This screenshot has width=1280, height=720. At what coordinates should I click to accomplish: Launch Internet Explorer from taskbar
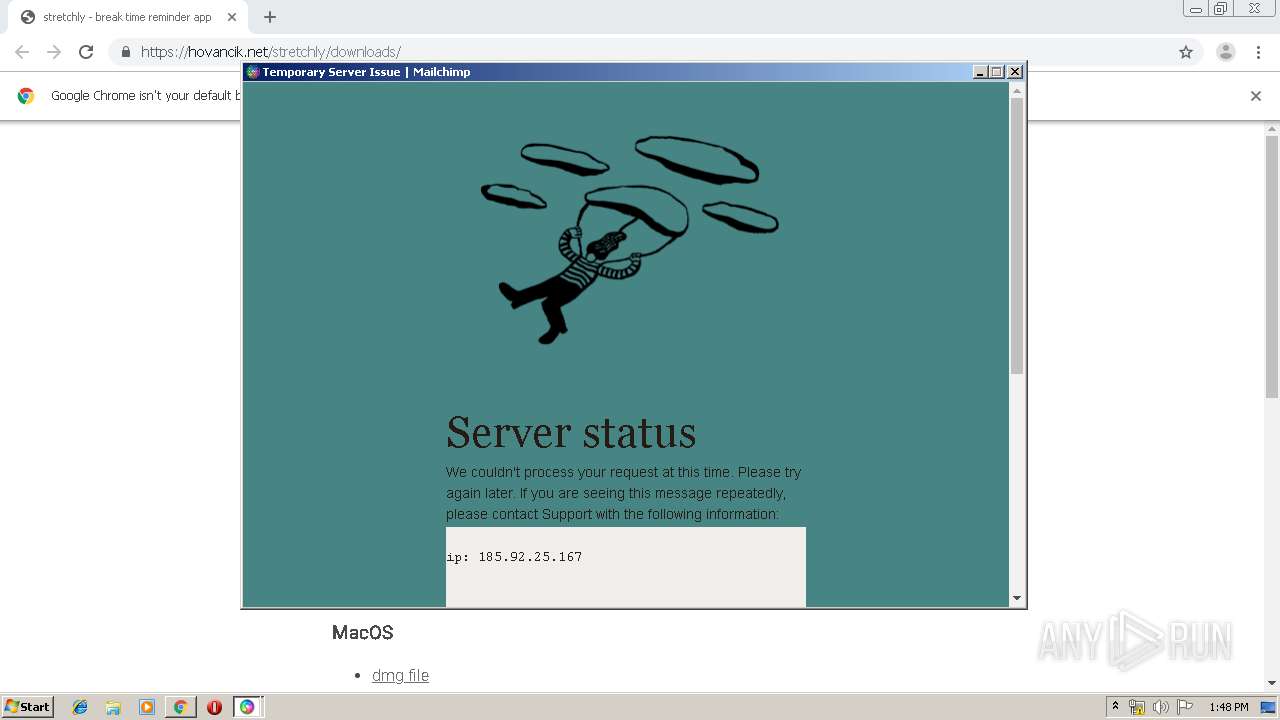pyautogui.click(x=80, y=707)
